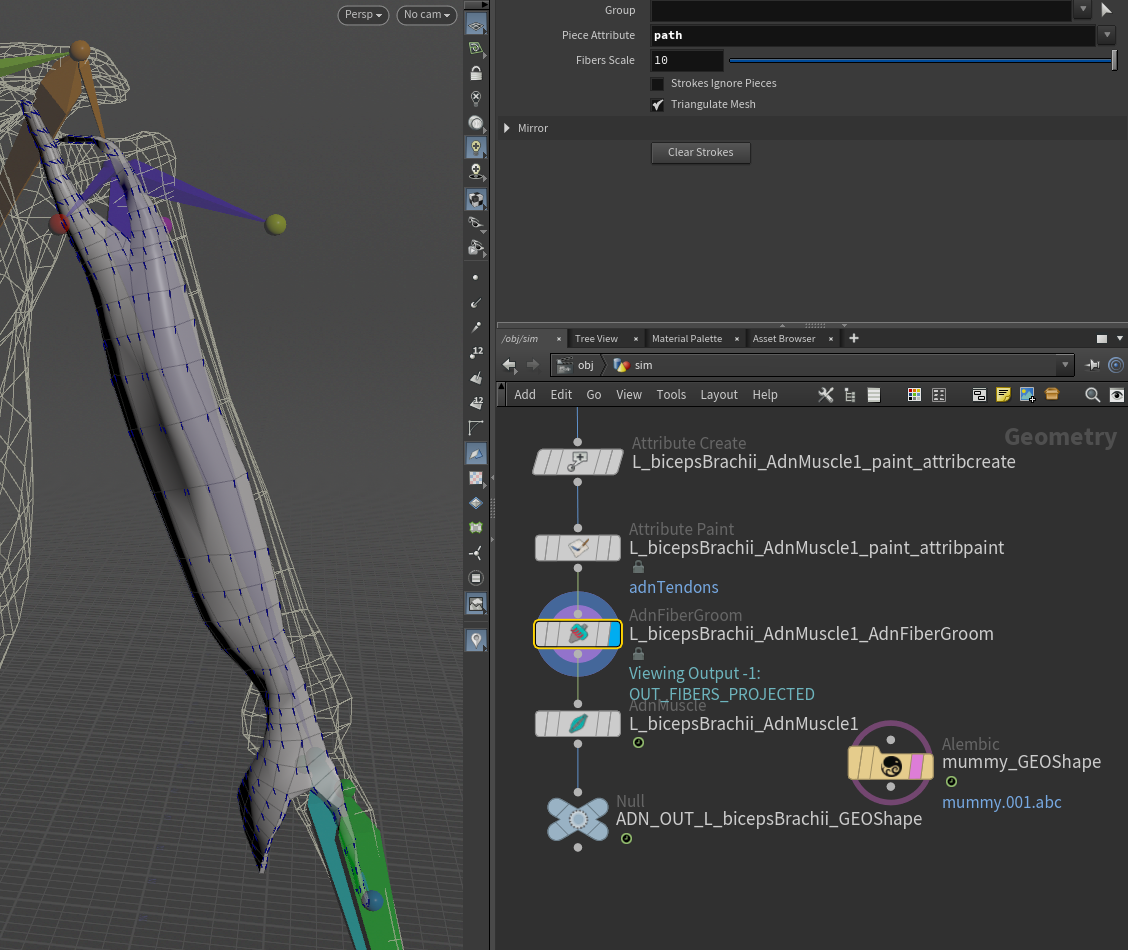Click the Fibers Scale slider track
Viewport: 1128px width, 950px height.
(x=920, y=61)
